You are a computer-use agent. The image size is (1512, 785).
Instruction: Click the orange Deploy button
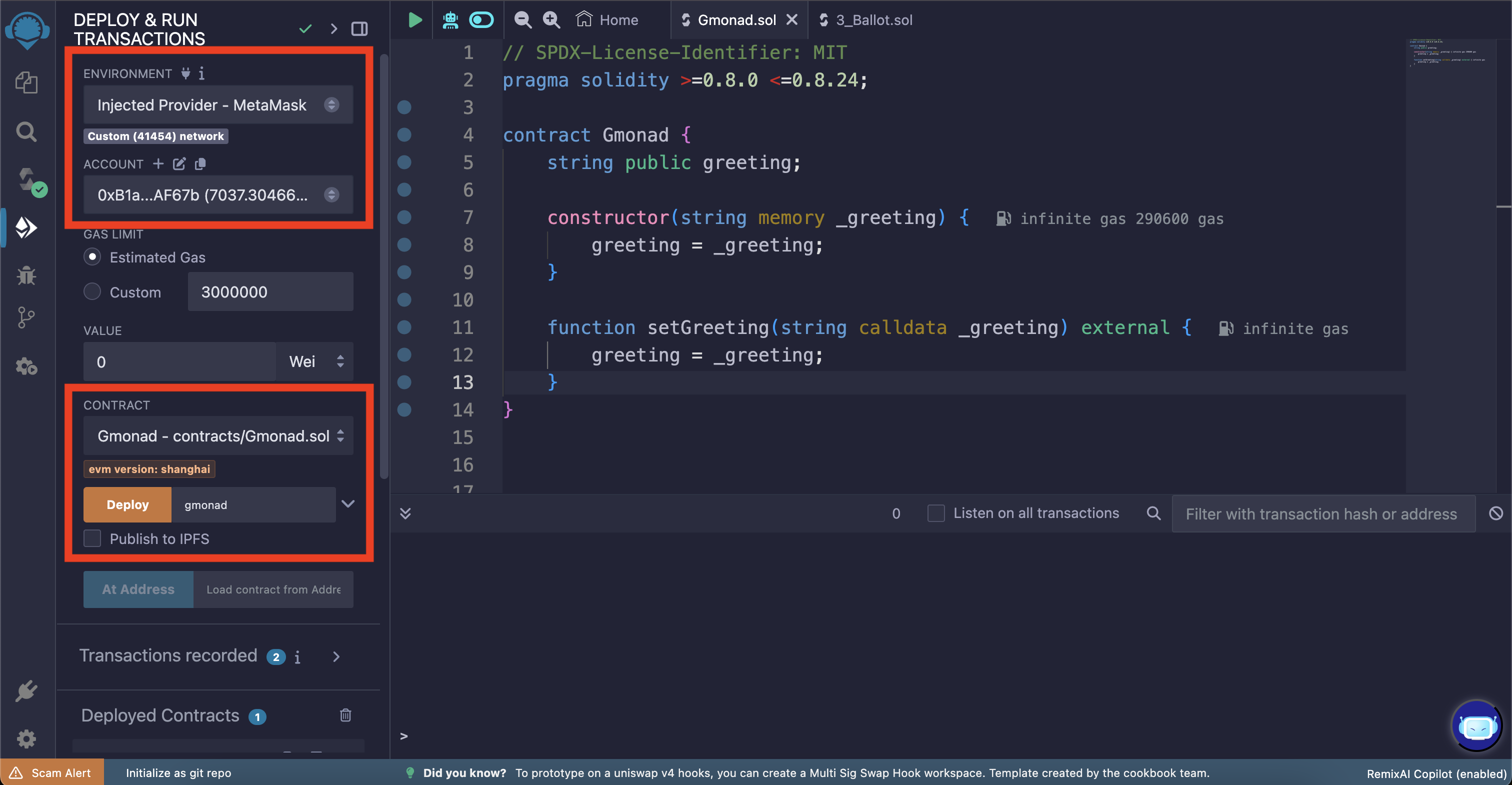point(127,504)
